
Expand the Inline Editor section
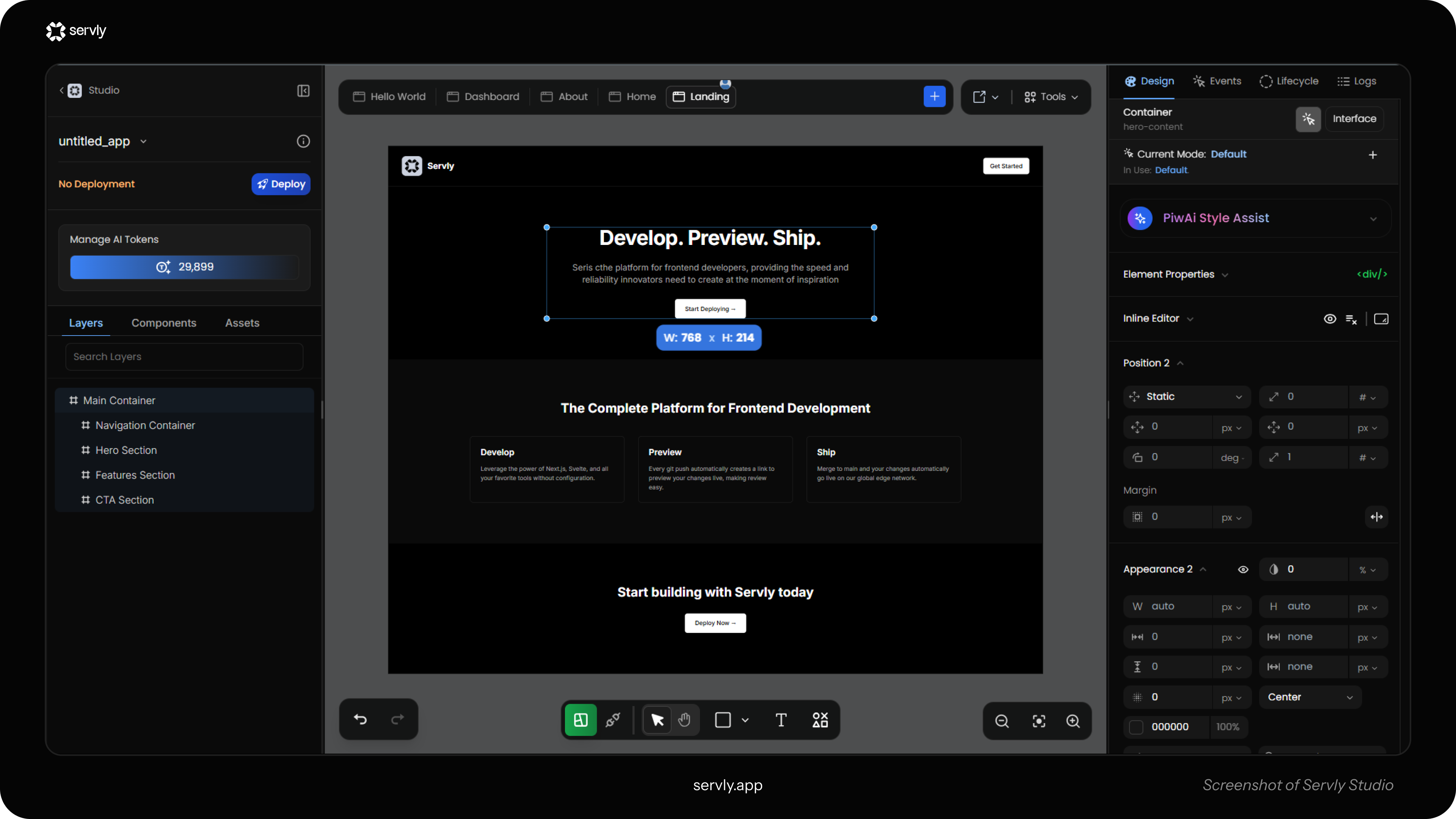[x=1190, y=319]
